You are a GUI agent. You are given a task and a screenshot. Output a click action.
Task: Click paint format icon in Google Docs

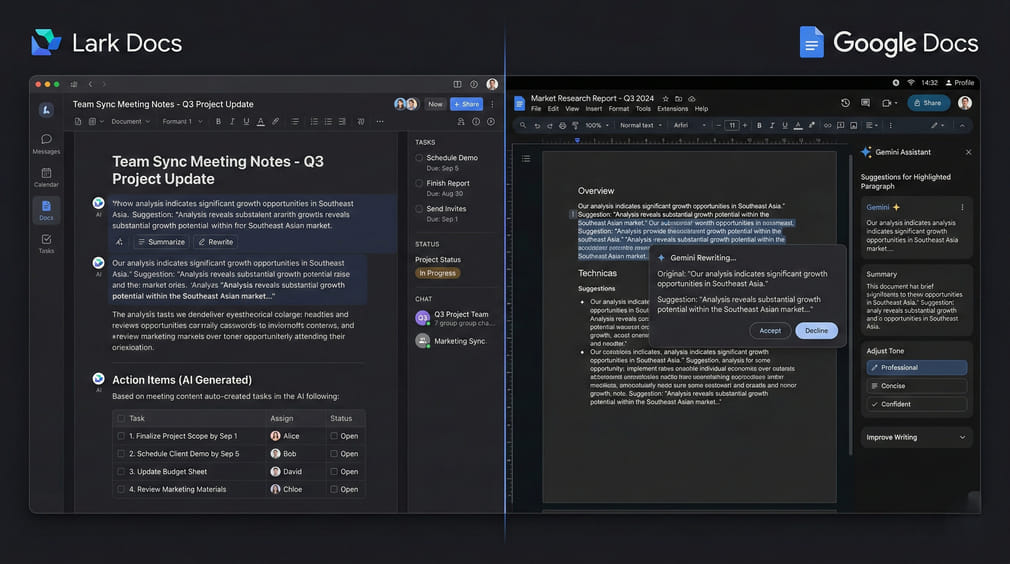coord(575,126)
